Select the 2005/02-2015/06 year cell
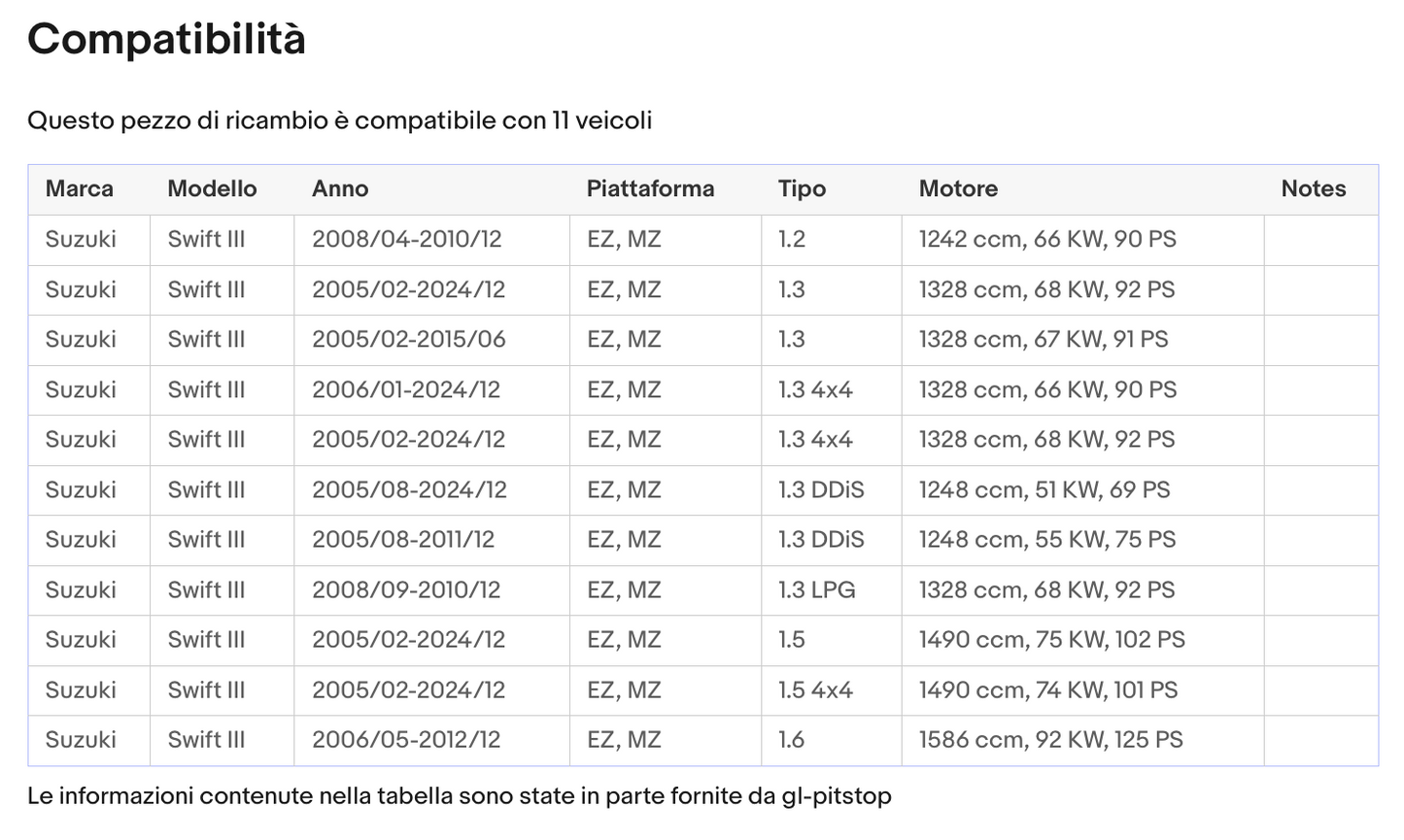The height and width of the screenshot is (840, 1404). (408, 340)
